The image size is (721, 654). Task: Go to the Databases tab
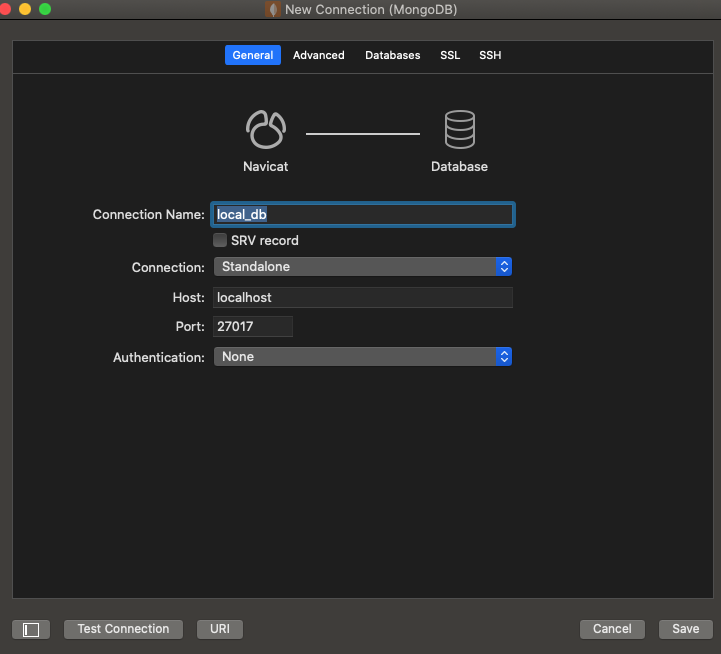tap(392, 55)
